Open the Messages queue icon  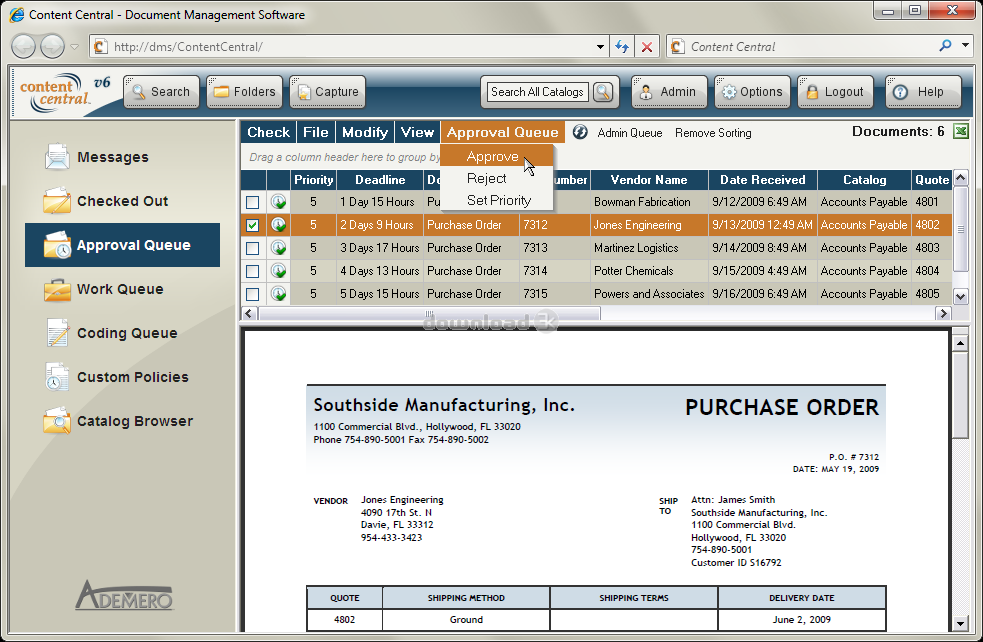(57, 157)
